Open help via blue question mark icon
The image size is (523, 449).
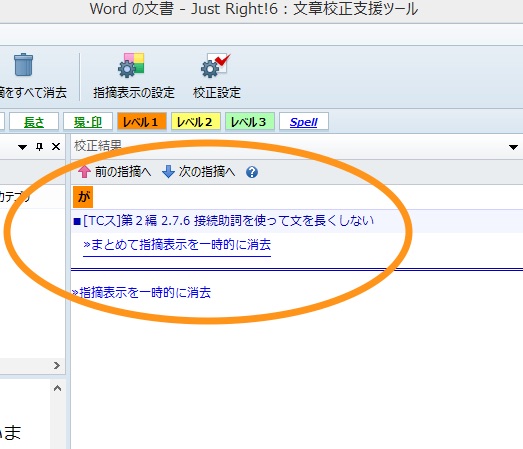point(252,172)
